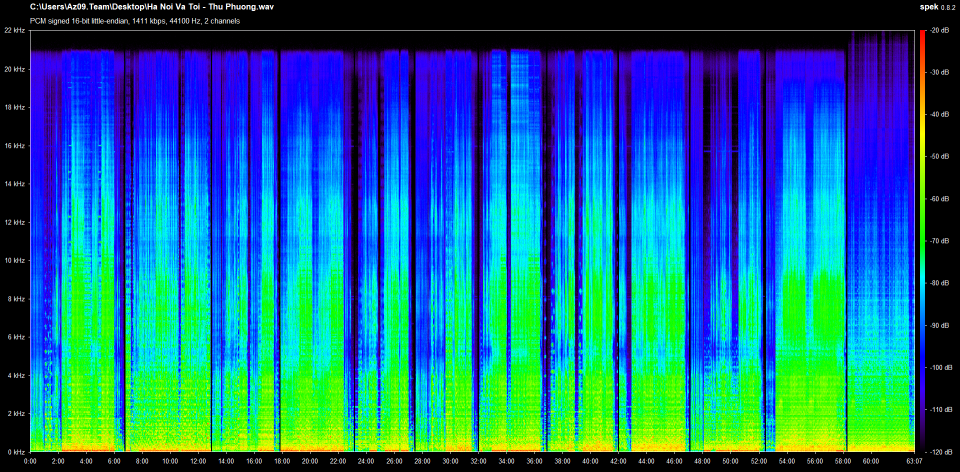This screenshot has width=960, height=472.
Task: Click the red top of the color bar
Action: [921, 36]
